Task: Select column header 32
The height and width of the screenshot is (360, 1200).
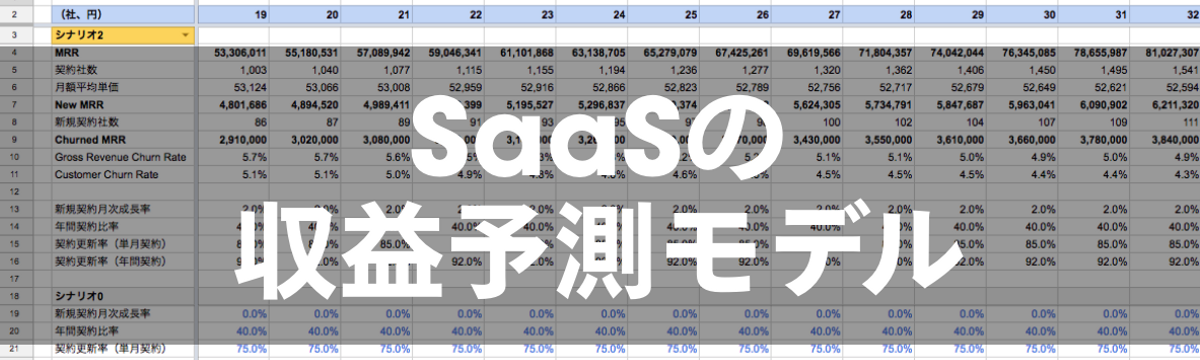Action: pyautogui.click(x=1164, y=15)
